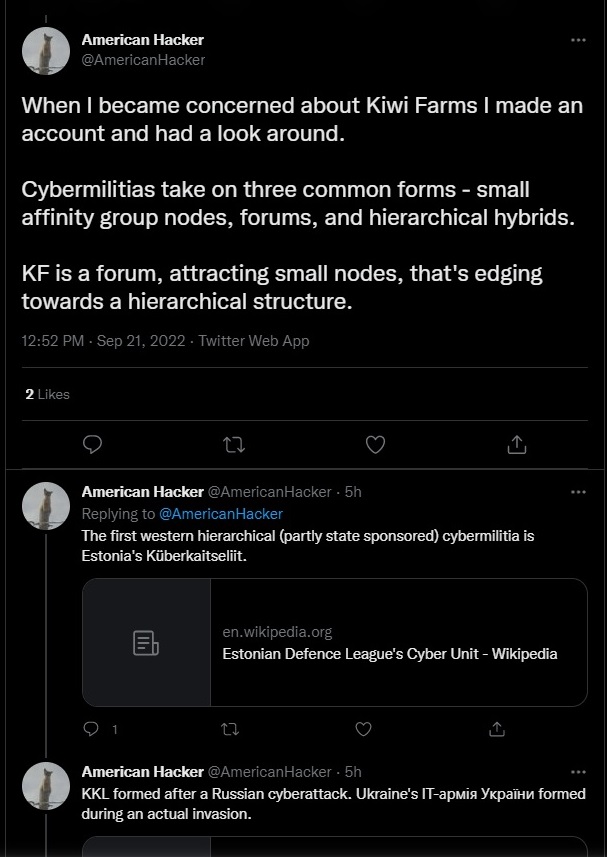Image resolution: width=607 pixels, height=857 pixels.
Task: Retweet the Estonia cybermilitia tweet
Action: (229, 730)
